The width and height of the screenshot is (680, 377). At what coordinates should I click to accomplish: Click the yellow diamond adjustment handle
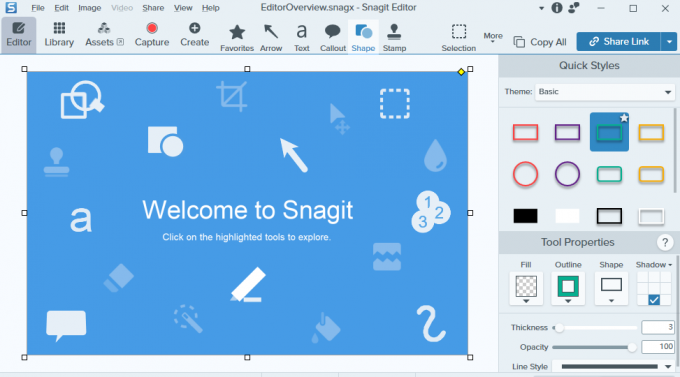461,72
